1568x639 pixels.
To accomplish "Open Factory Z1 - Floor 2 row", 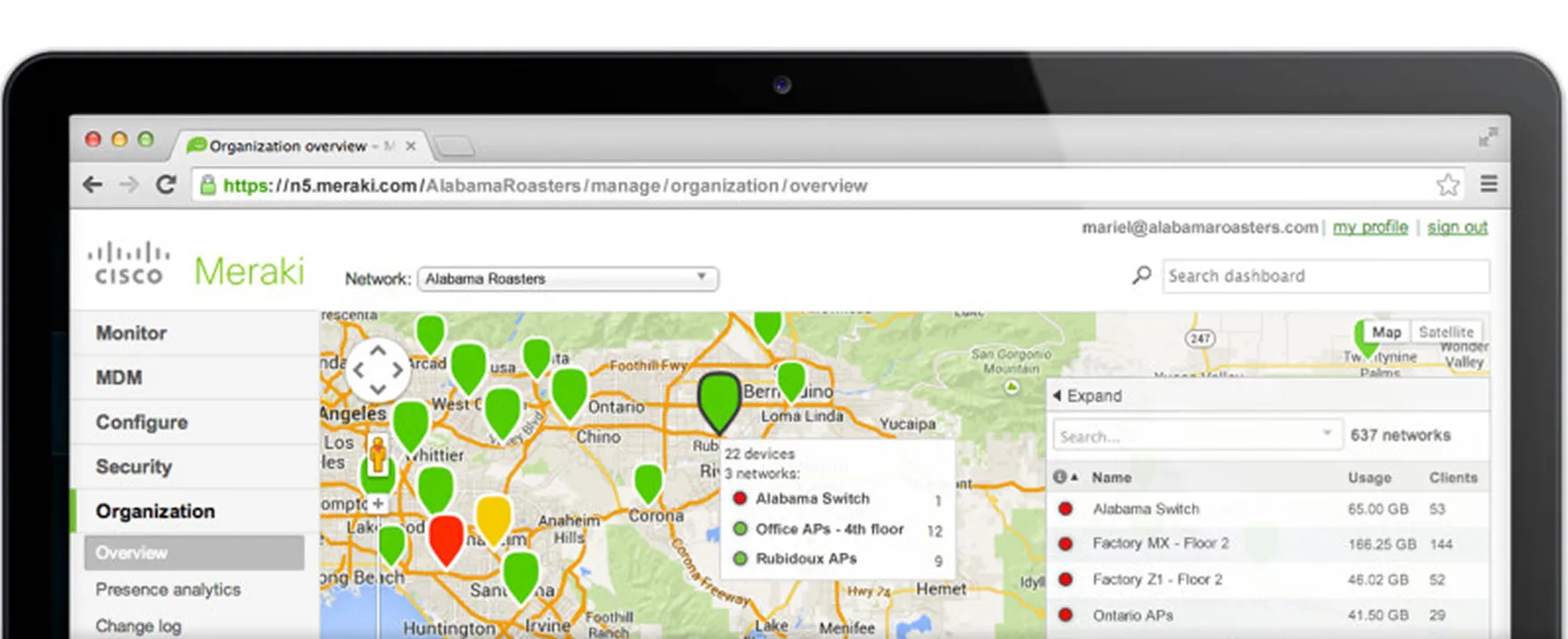I will [1157, 579].
